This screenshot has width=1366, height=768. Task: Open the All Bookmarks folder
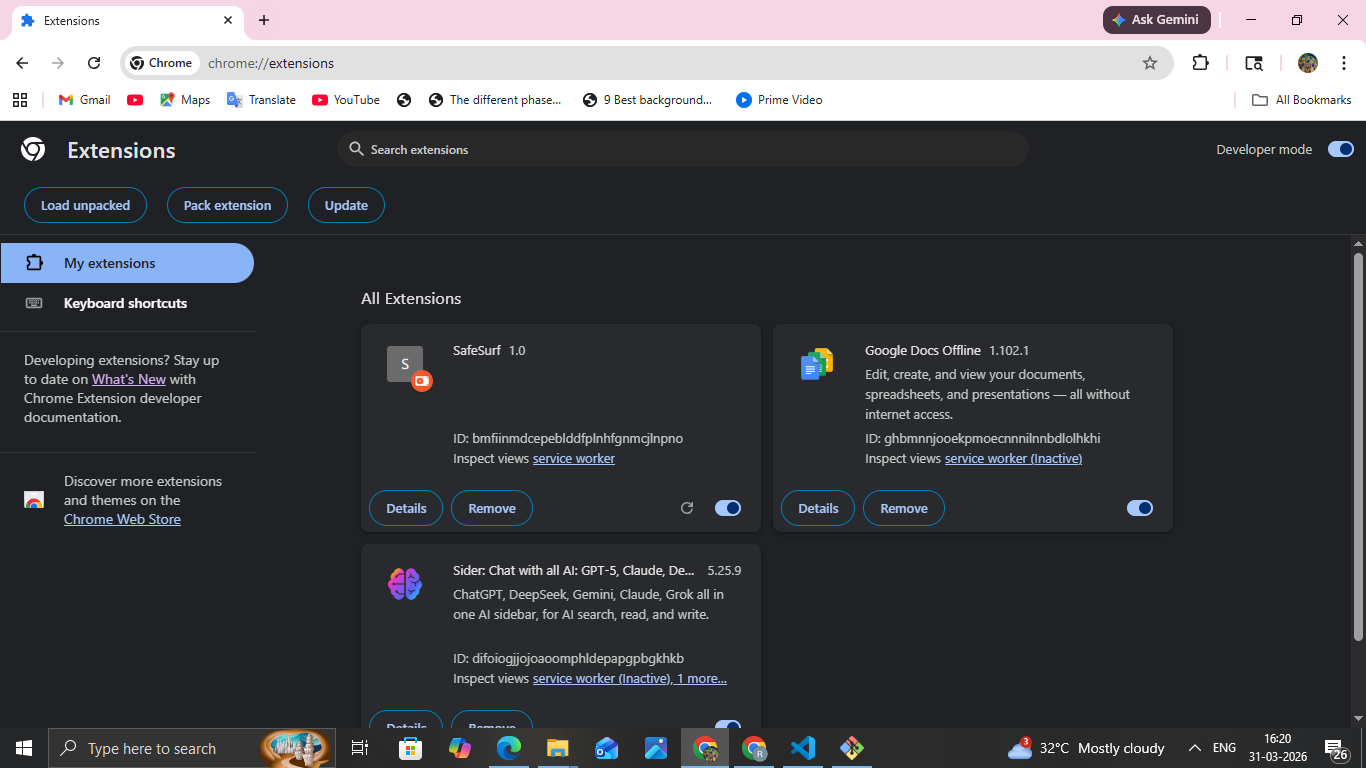(1302, 100)
